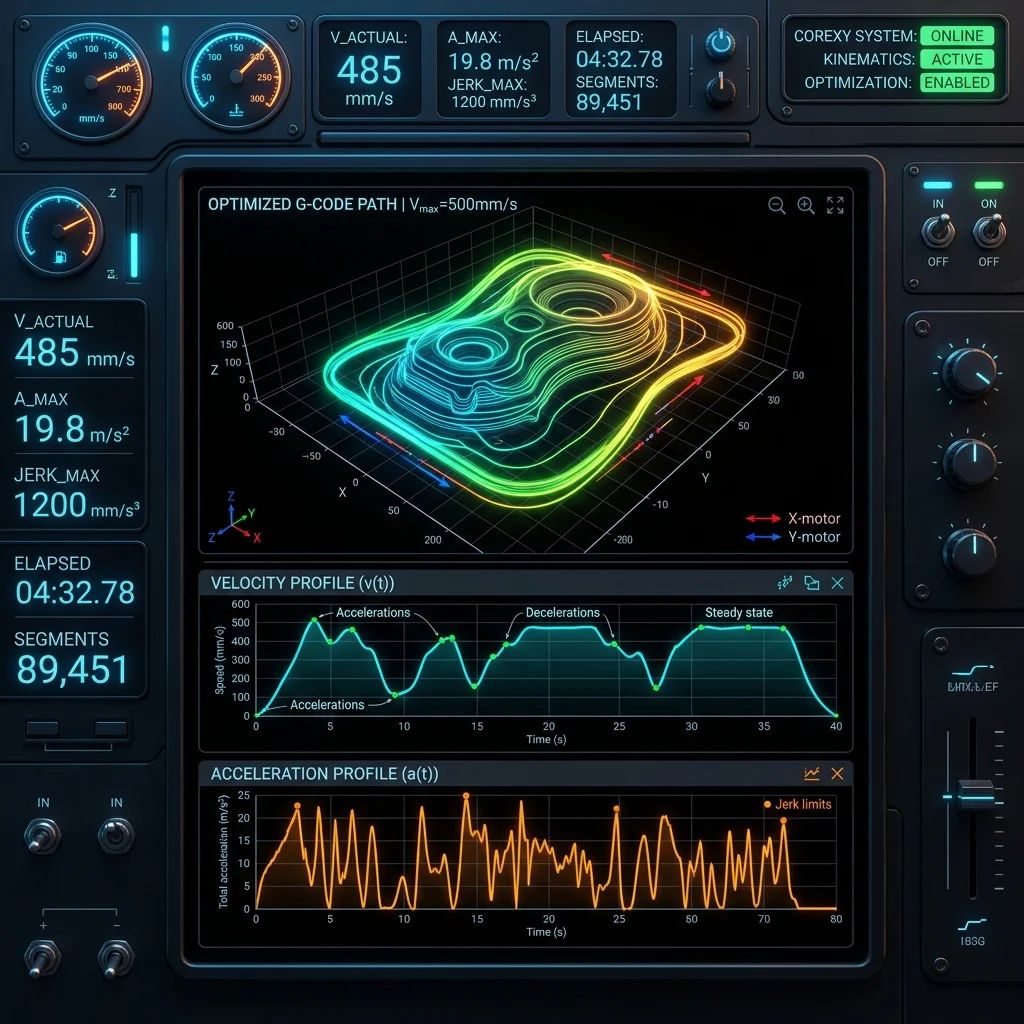The width and height of the screenshot is (1024, 1024).
Task: Click the Steady state annotation label
Action: click(x=739, y=613)
